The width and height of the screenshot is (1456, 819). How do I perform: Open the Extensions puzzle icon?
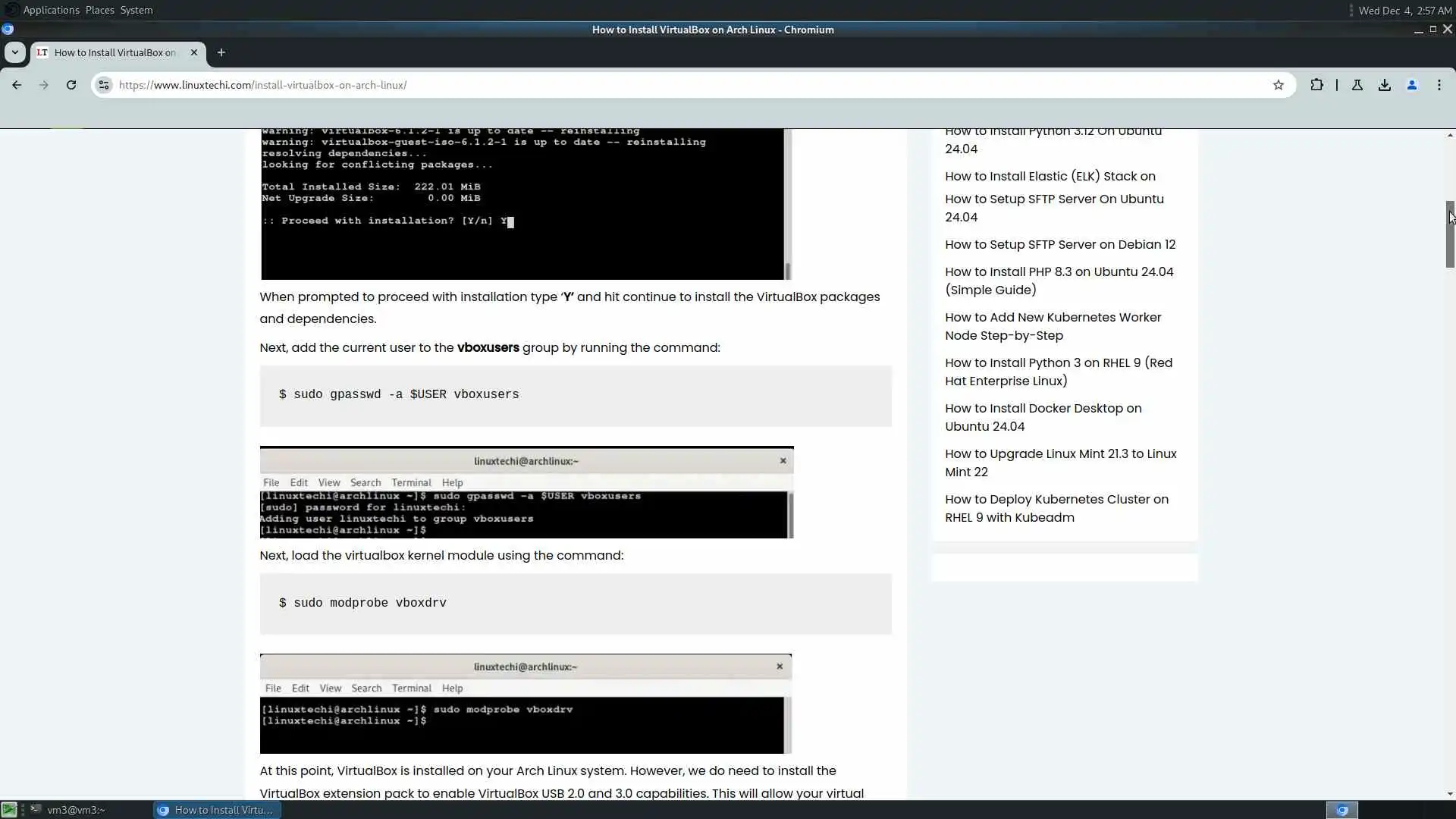click(x=1316, y=85)
